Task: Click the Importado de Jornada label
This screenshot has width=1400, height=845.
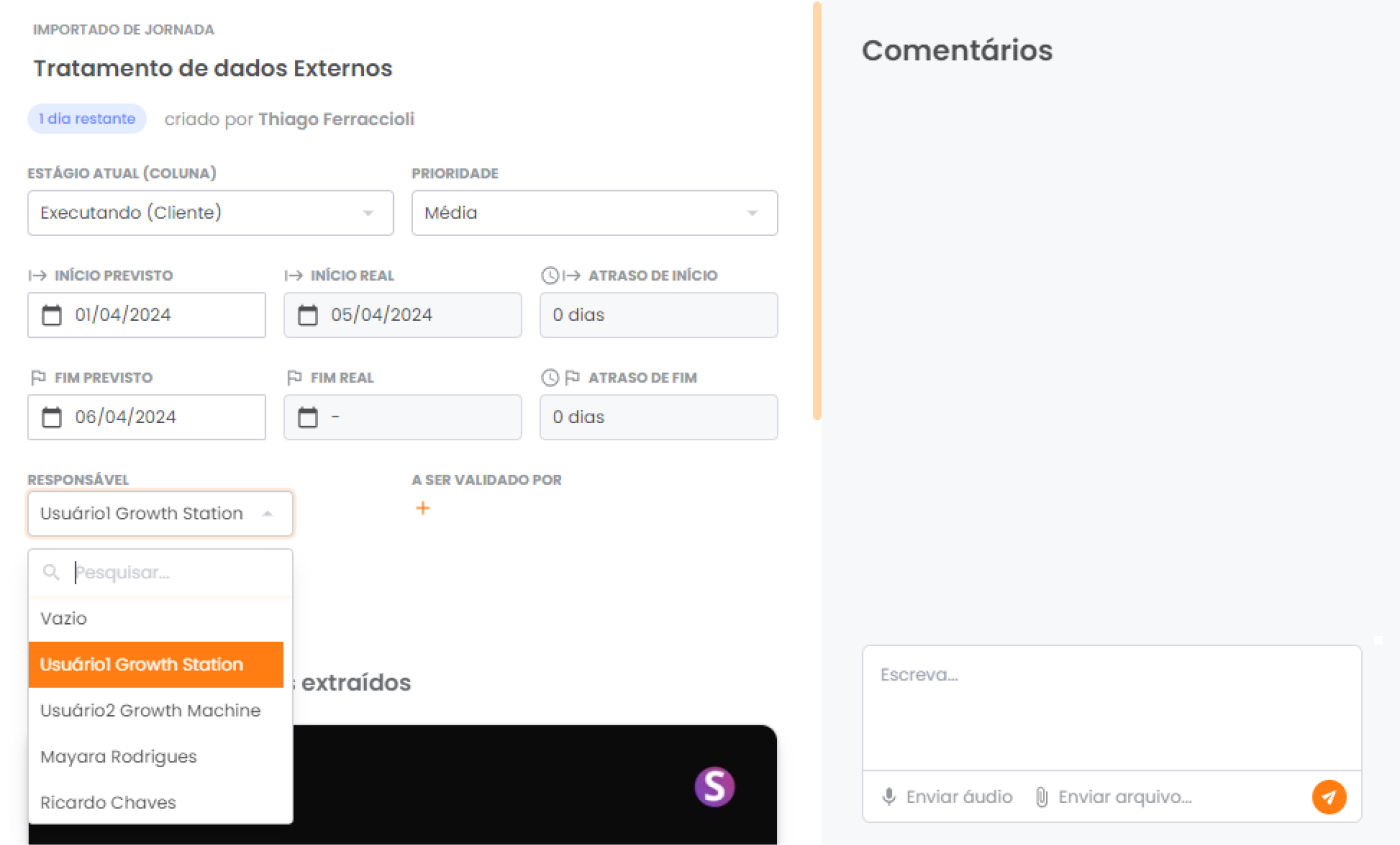Action: (124, 30)
